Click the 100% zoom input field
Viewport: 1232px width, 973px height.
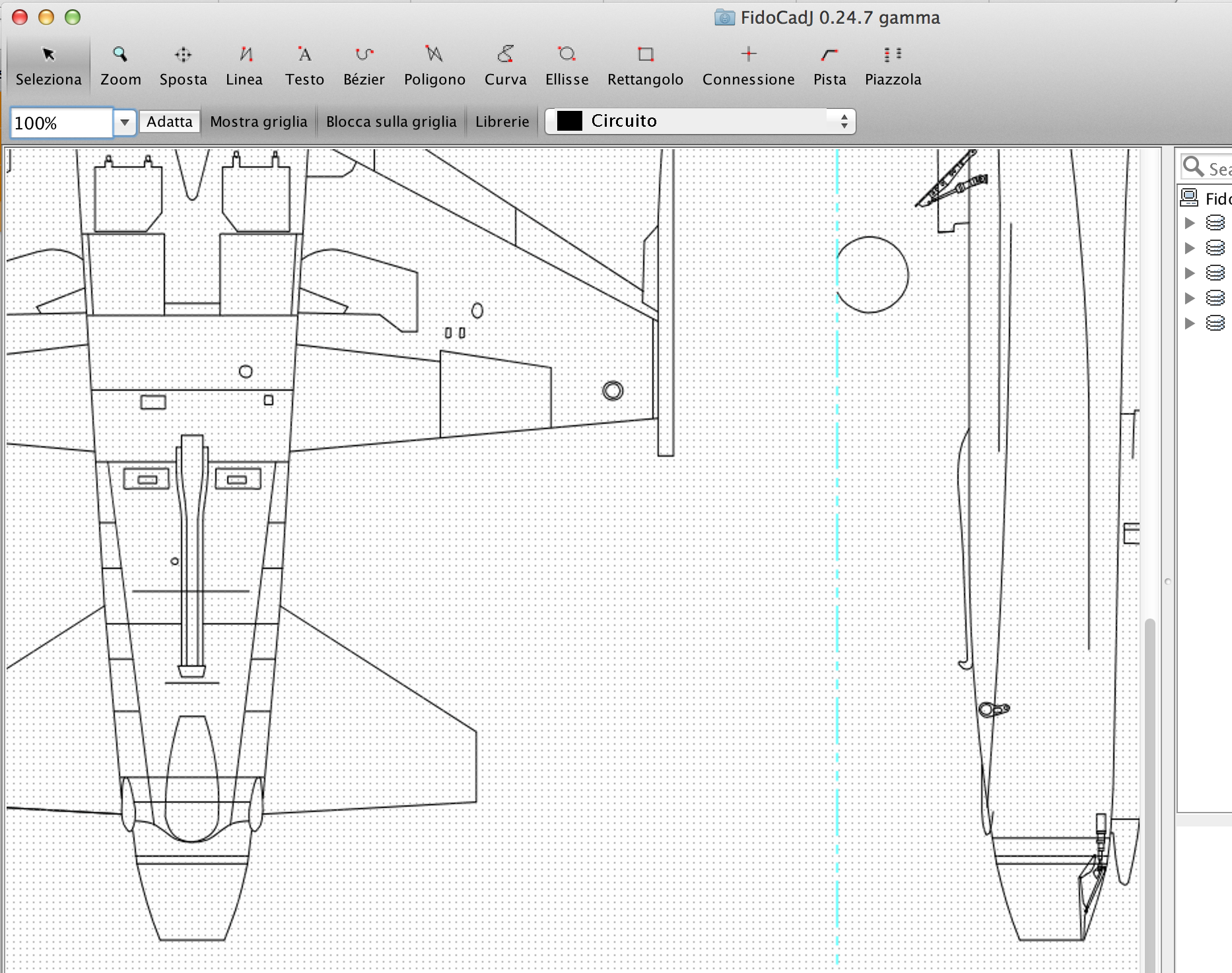pos(61,123)
